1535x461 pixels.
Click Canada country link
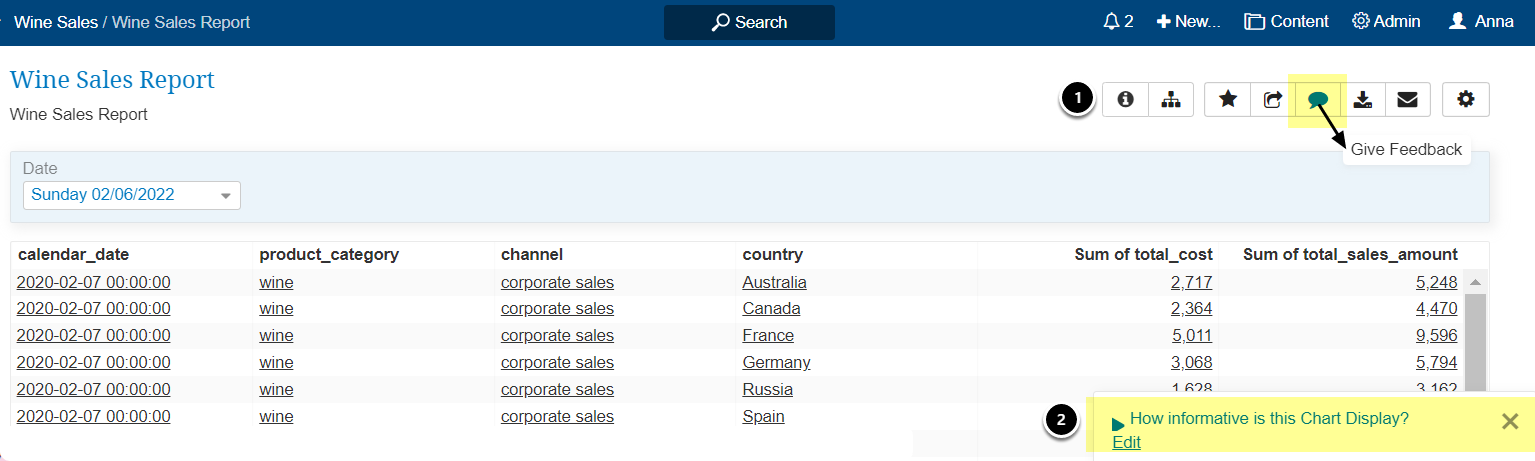coord(771,308)
